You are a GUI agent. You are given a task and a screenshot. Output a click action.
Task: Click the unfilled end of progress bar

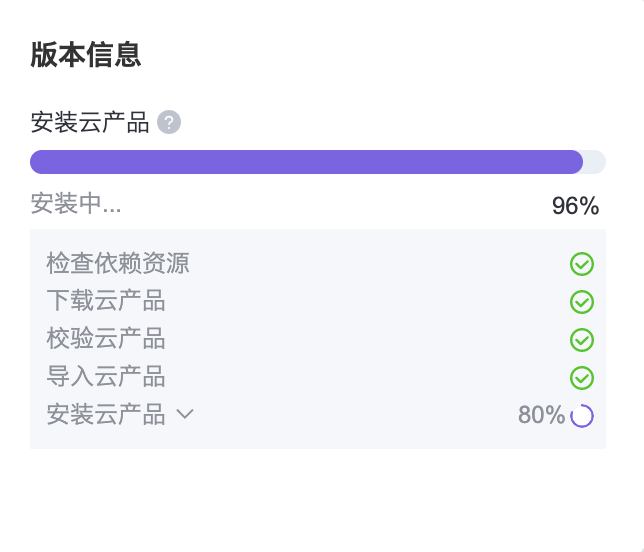tap(595, 162)
